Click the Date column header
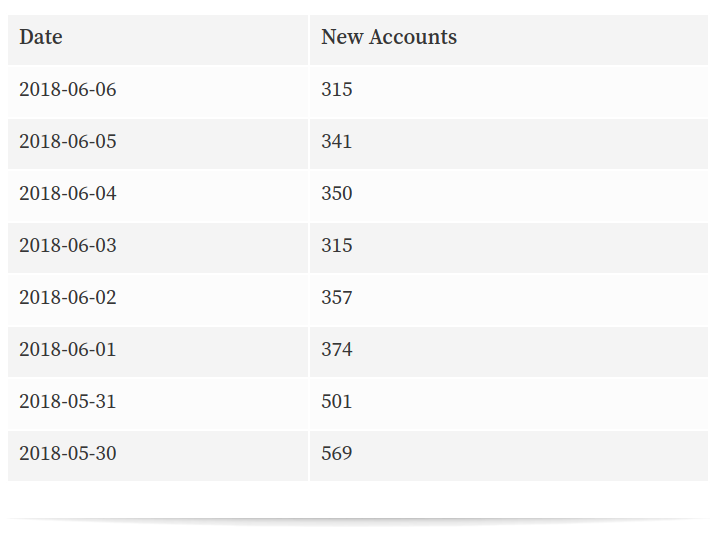 [x=158, y=40]
